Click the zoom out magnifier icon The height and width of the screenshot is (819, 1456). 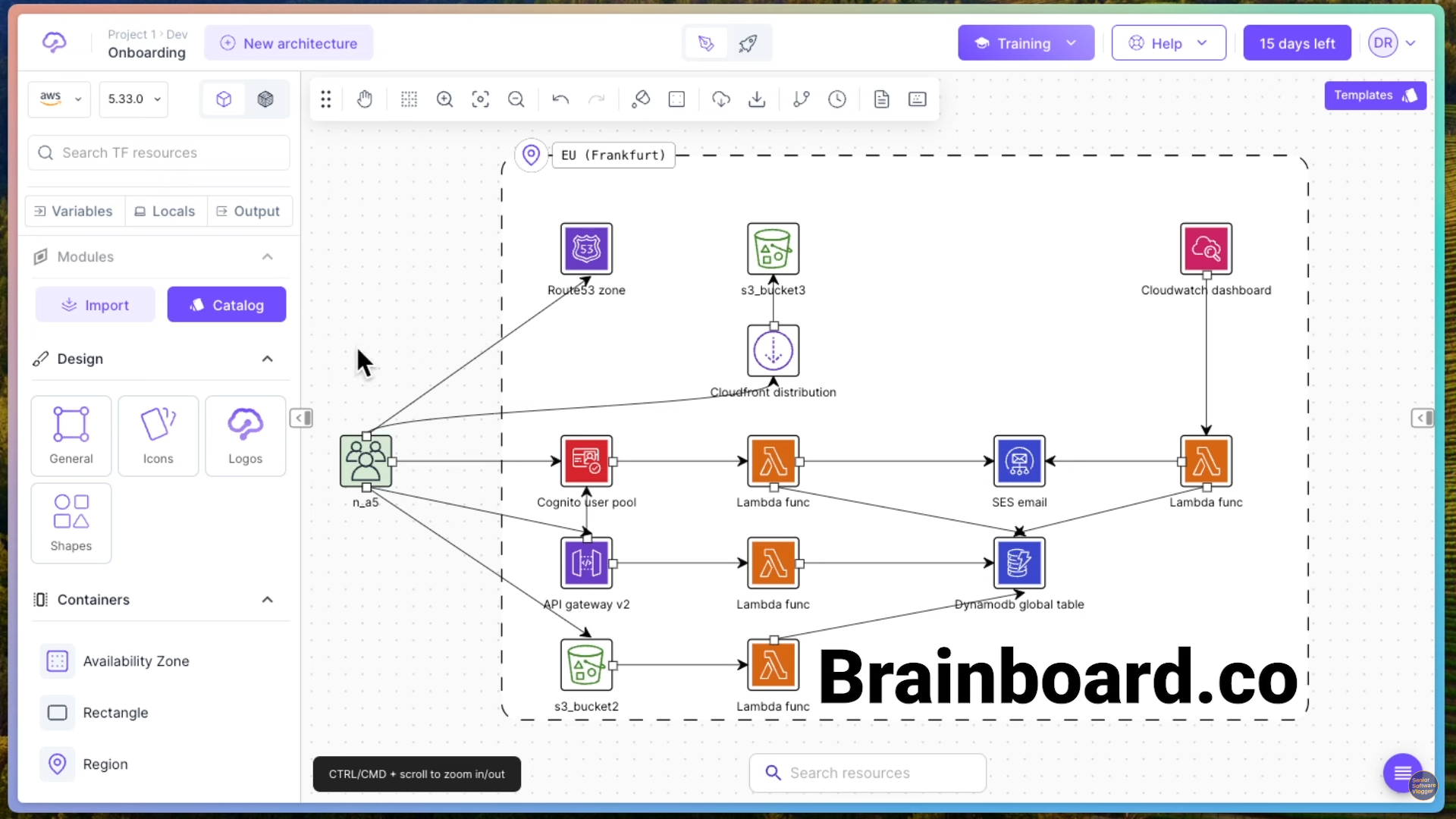coord(516,99)
